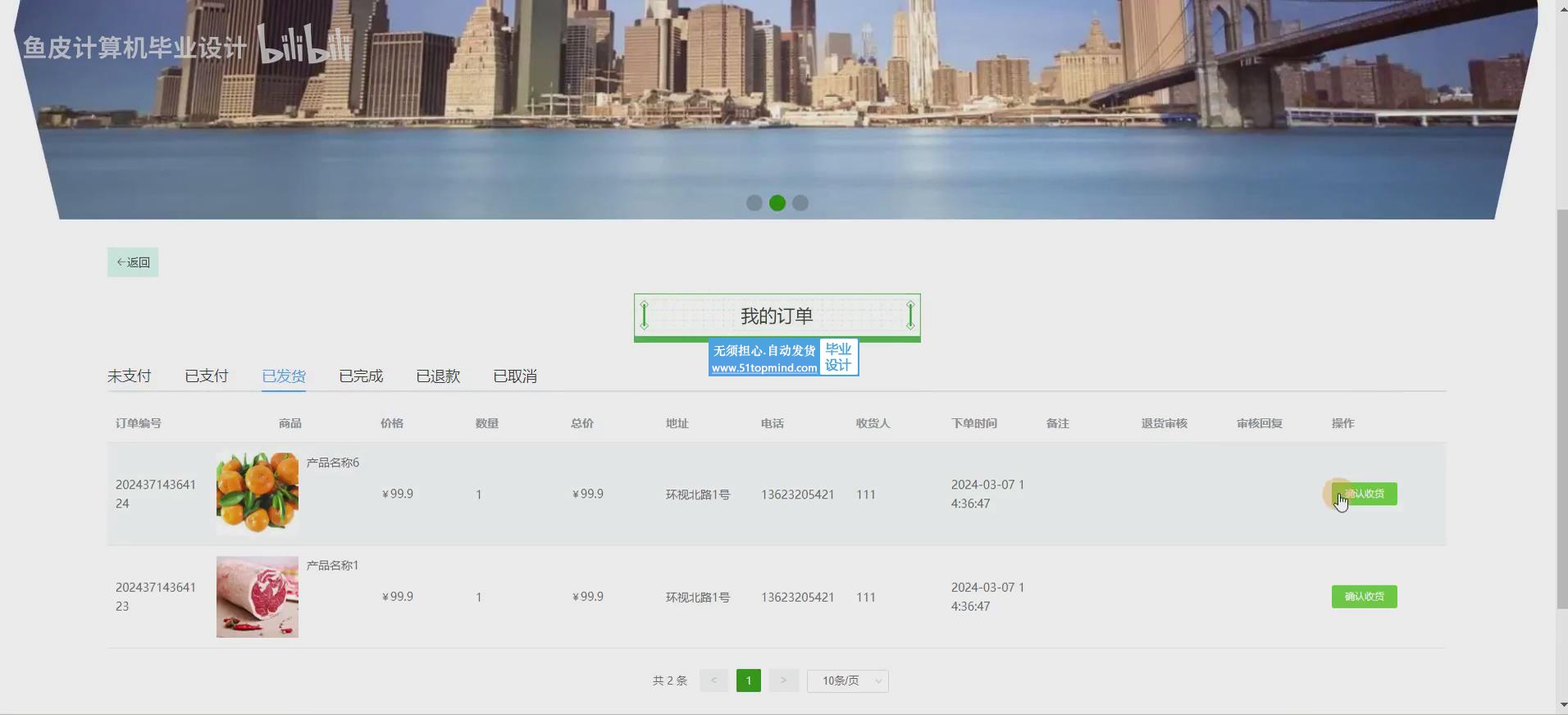The width and height of the screenshot is (1568, 715).
Task: Open the orange product thumbnail
Action: (x=258, y=494)
